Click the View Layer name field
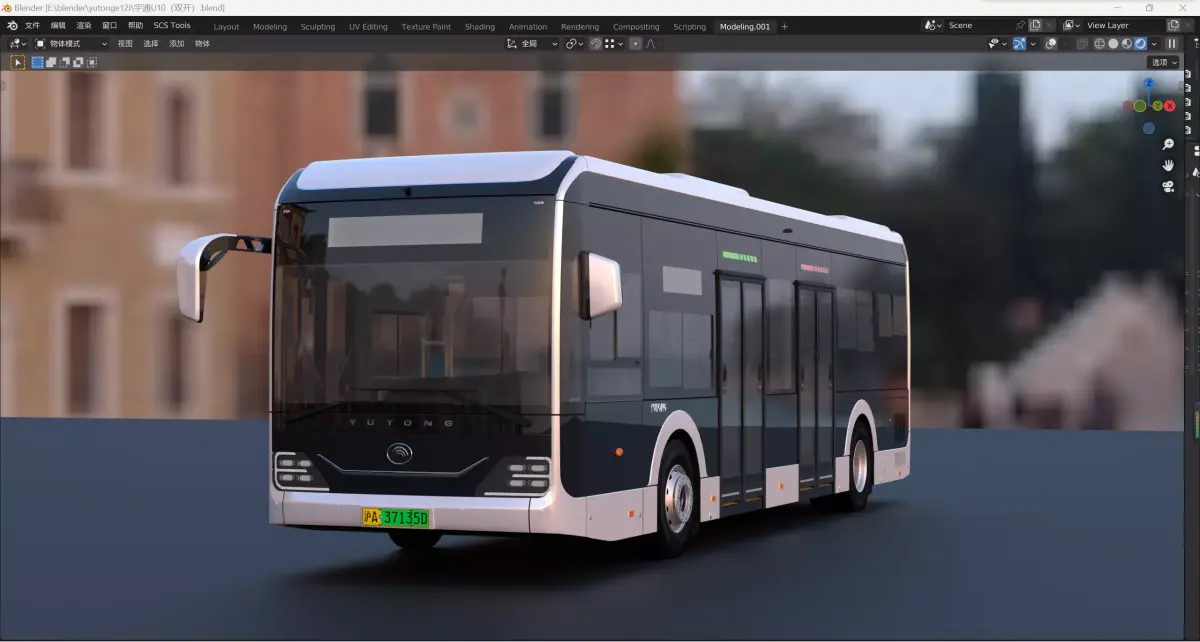This screenshot has height=642, width=1200. (x=1124, y=26)
